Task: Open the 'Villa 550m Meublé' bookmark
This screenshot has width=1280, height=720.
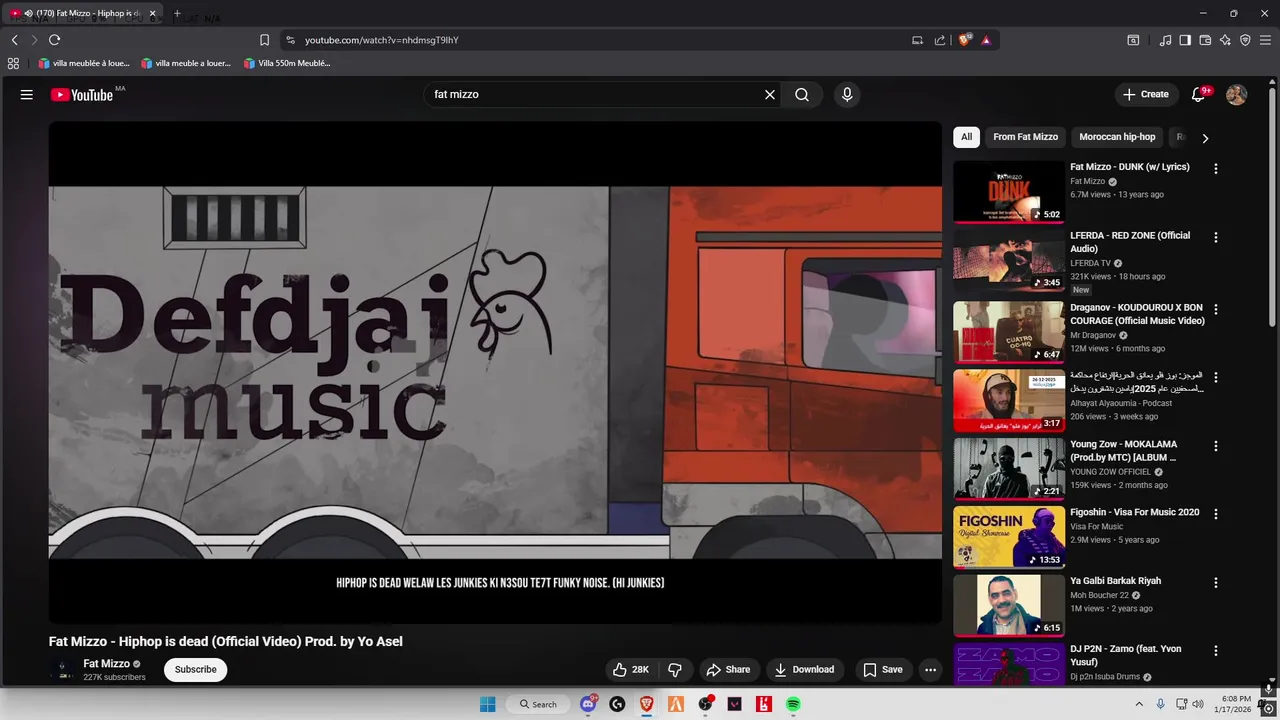Action: click(287, 63)
